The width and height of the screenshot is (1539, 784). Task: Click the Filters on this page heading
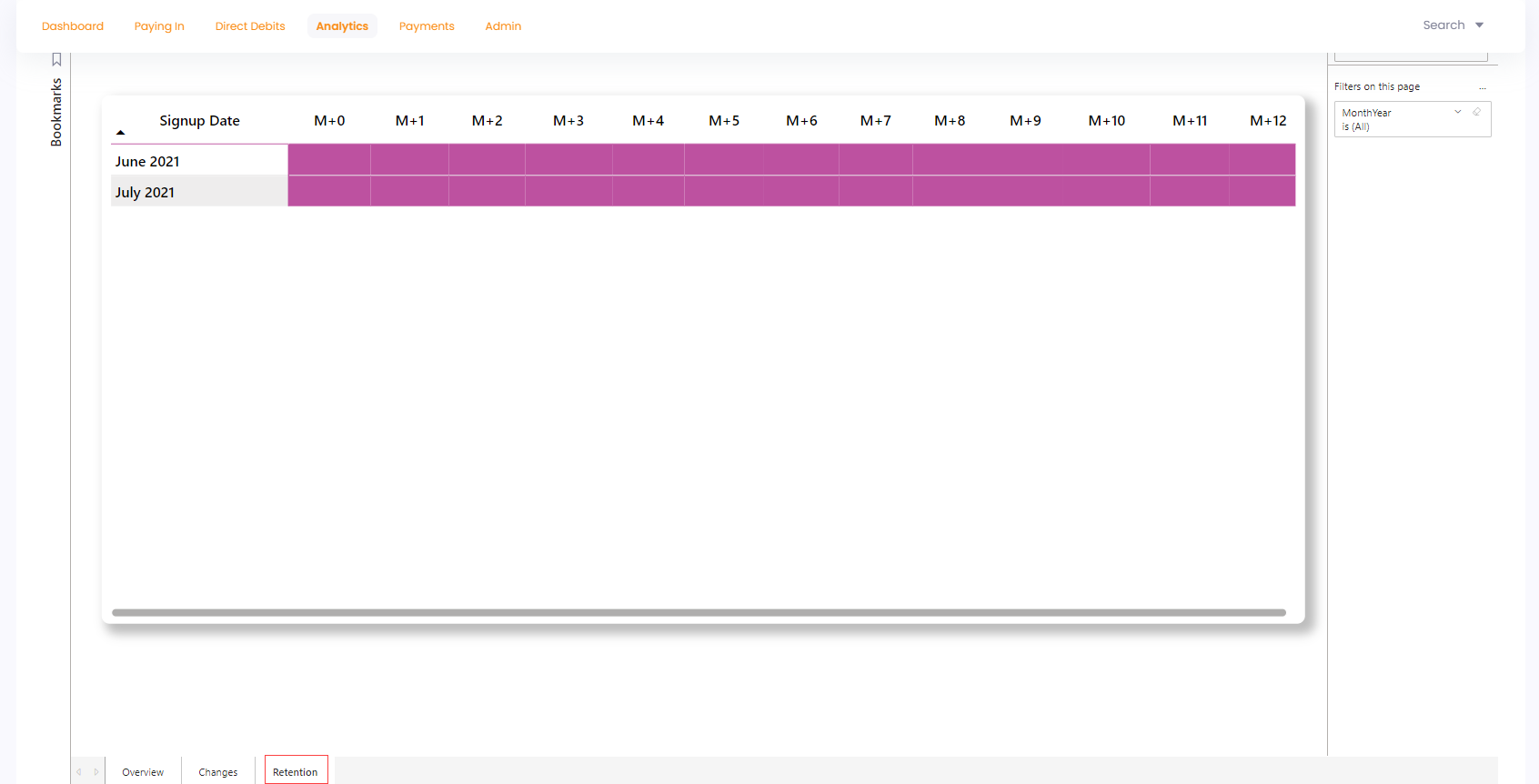(x=1377, y=87)
